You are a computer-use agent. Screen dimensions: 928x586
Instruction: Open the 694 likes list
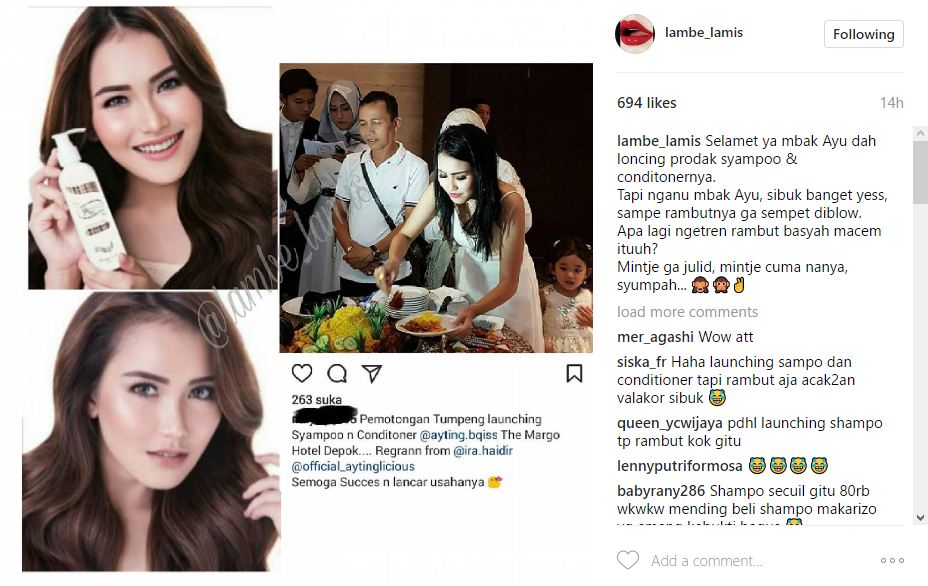pos(646,103)
